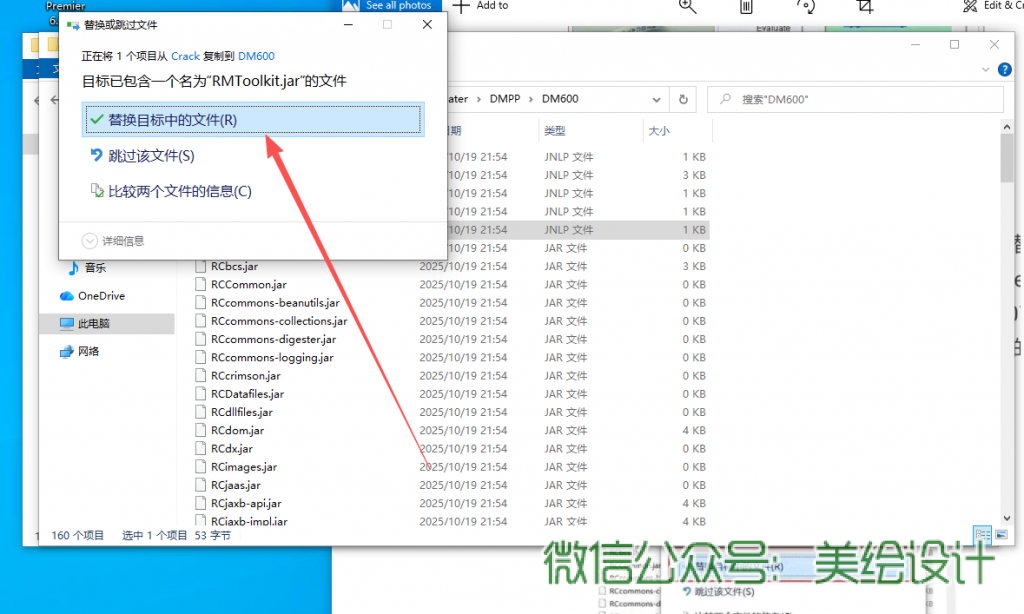Open the DM600 destination link in dialog
This screenshot has height=614, width=1024.
[x=256, y=56]
